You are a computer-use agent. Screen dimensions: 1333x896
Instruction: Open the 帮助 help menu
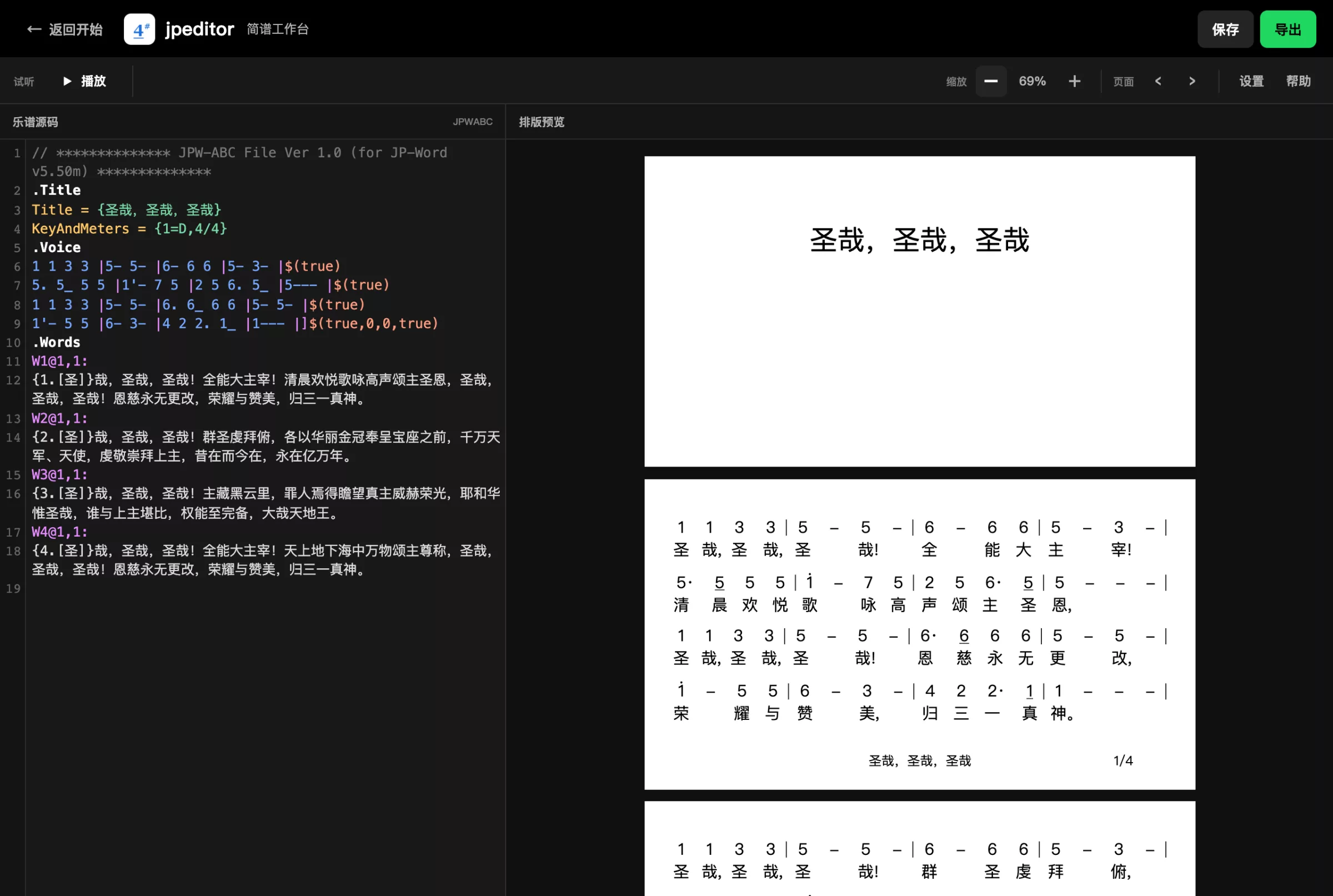click(1298, 81)
